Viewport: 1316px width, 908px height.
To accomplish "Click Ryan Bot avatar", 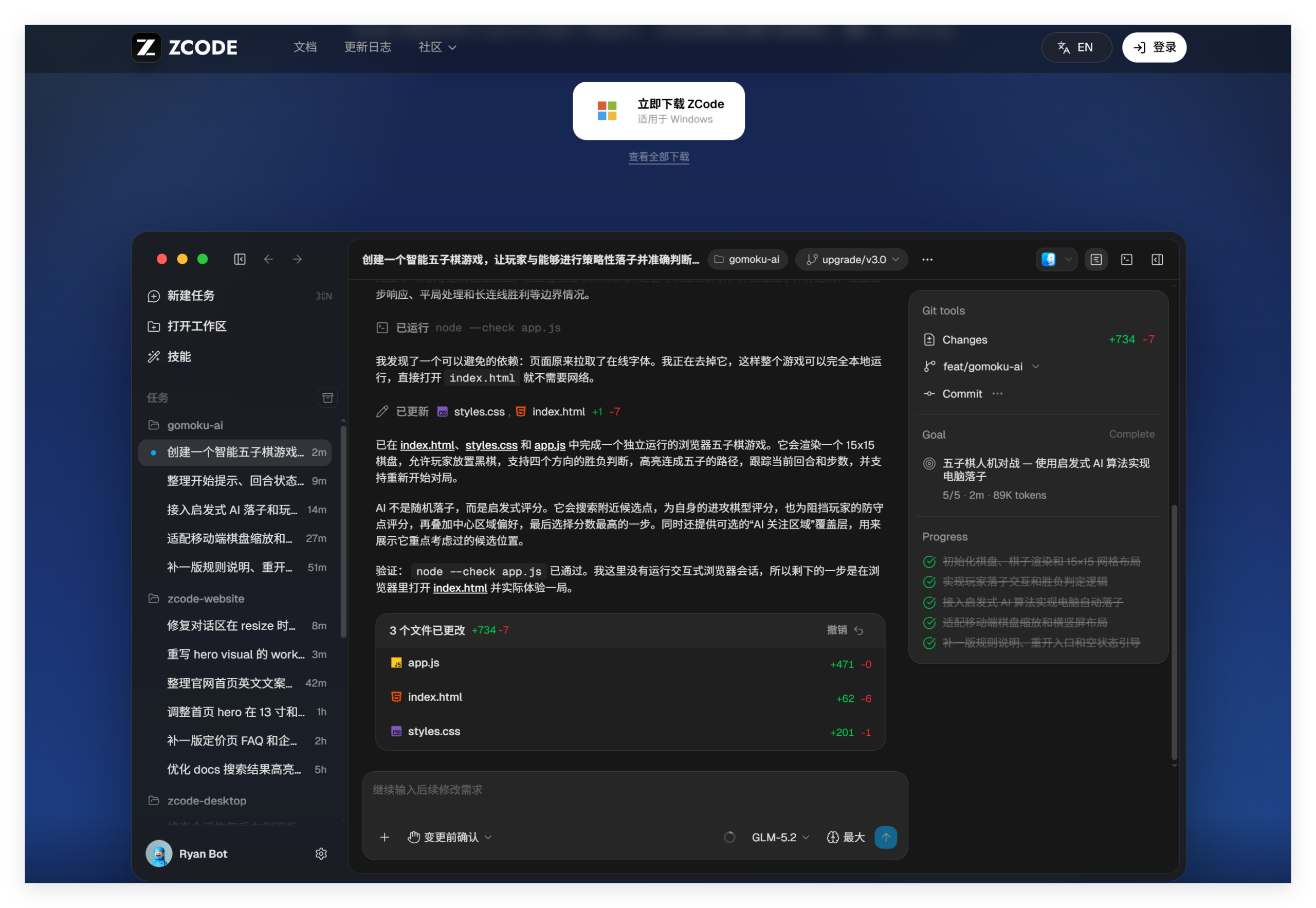I will click(159, 853).
